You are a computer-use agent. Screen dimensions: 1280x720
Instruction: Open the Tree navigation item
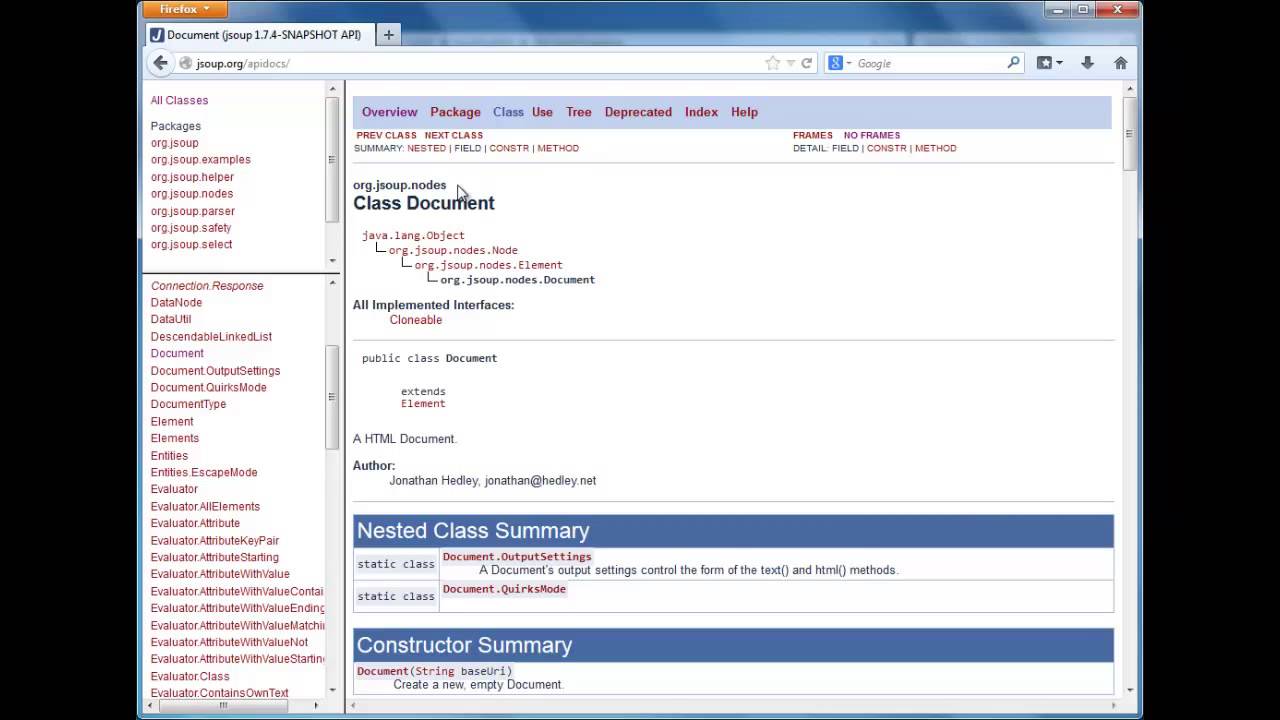[x=578, y=112]
